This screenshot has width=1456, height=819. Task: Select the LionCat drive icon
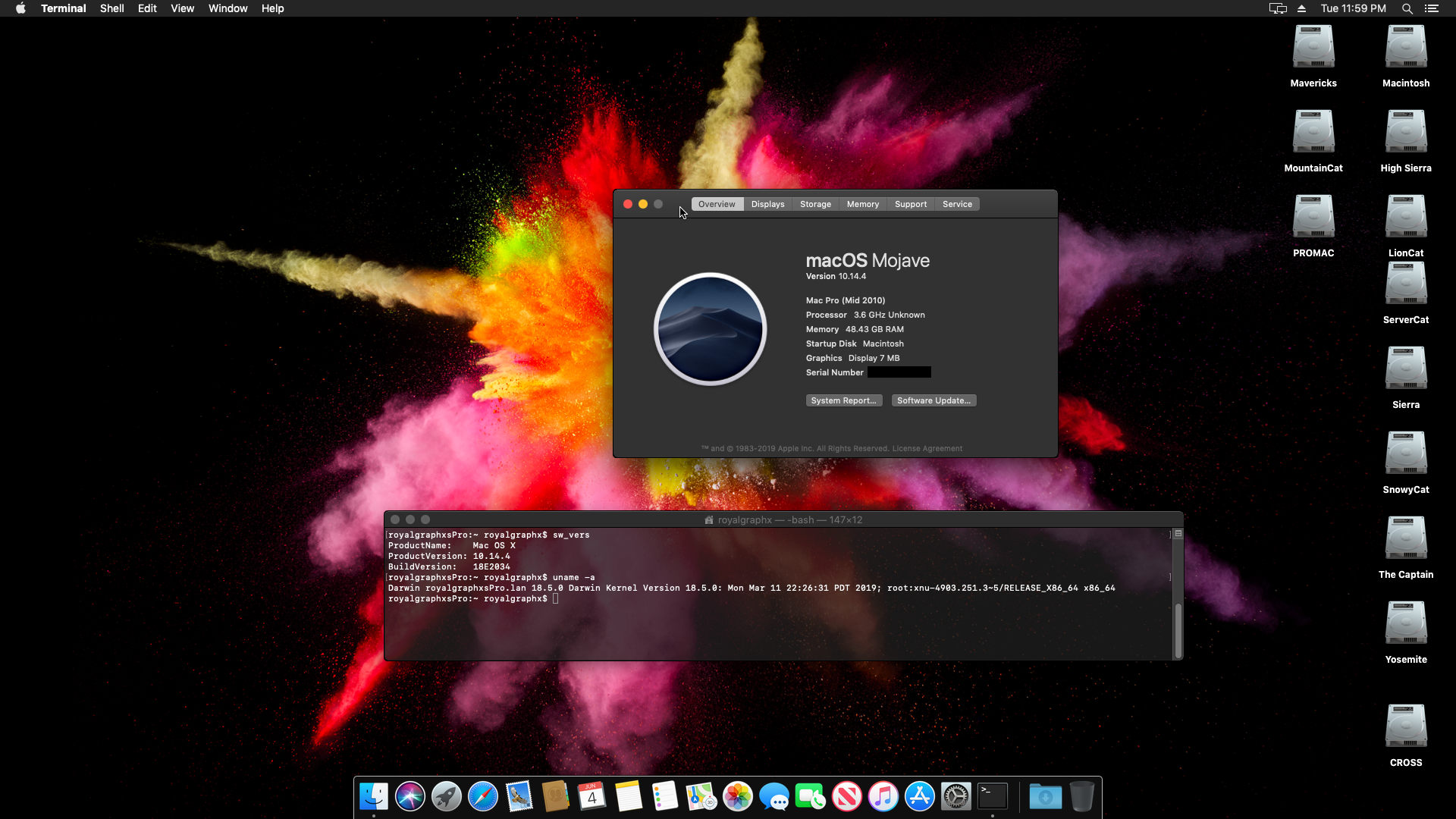pyautogui.click(x=1406, y=217)
